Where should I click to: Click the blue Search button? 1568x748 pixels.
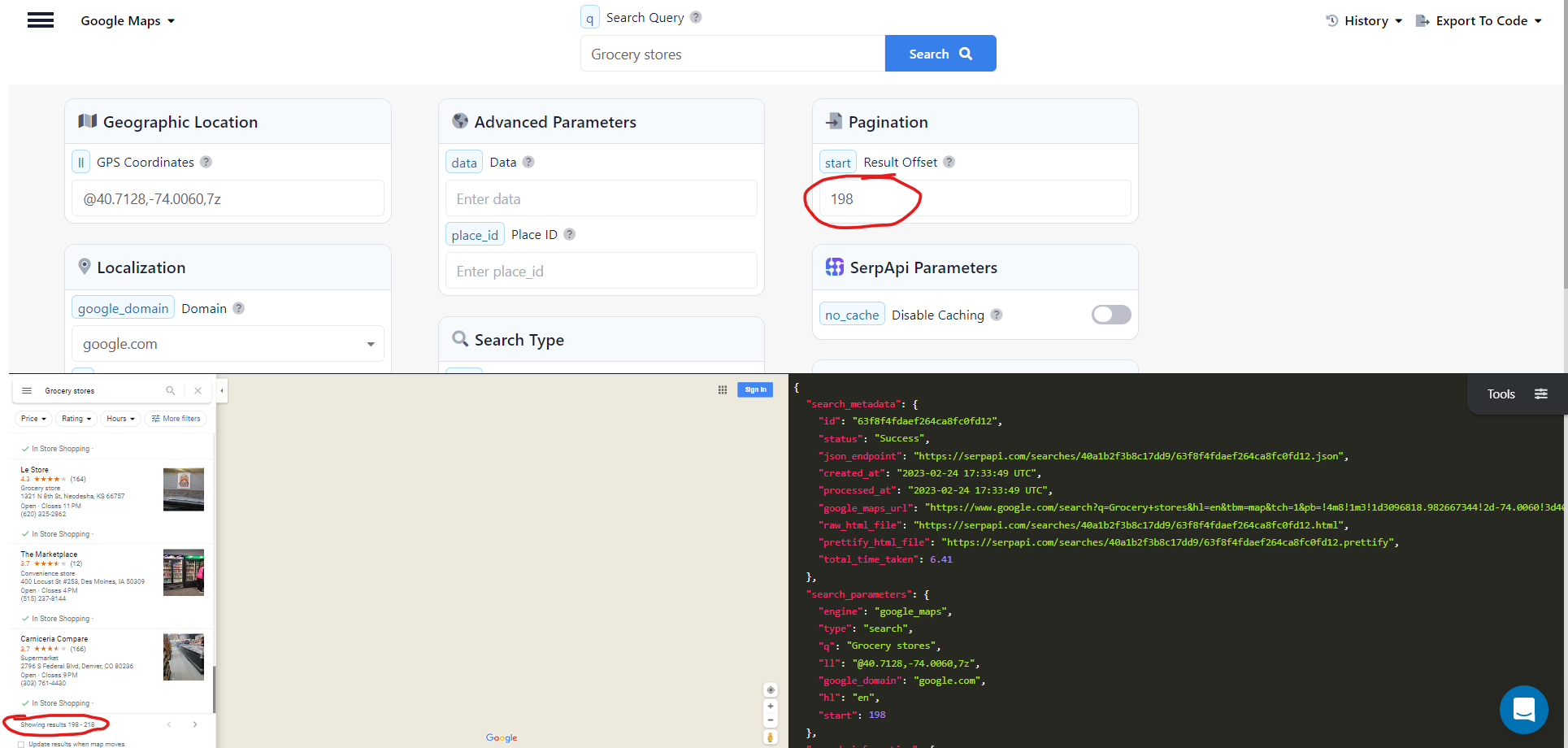[x=940, y=53]
